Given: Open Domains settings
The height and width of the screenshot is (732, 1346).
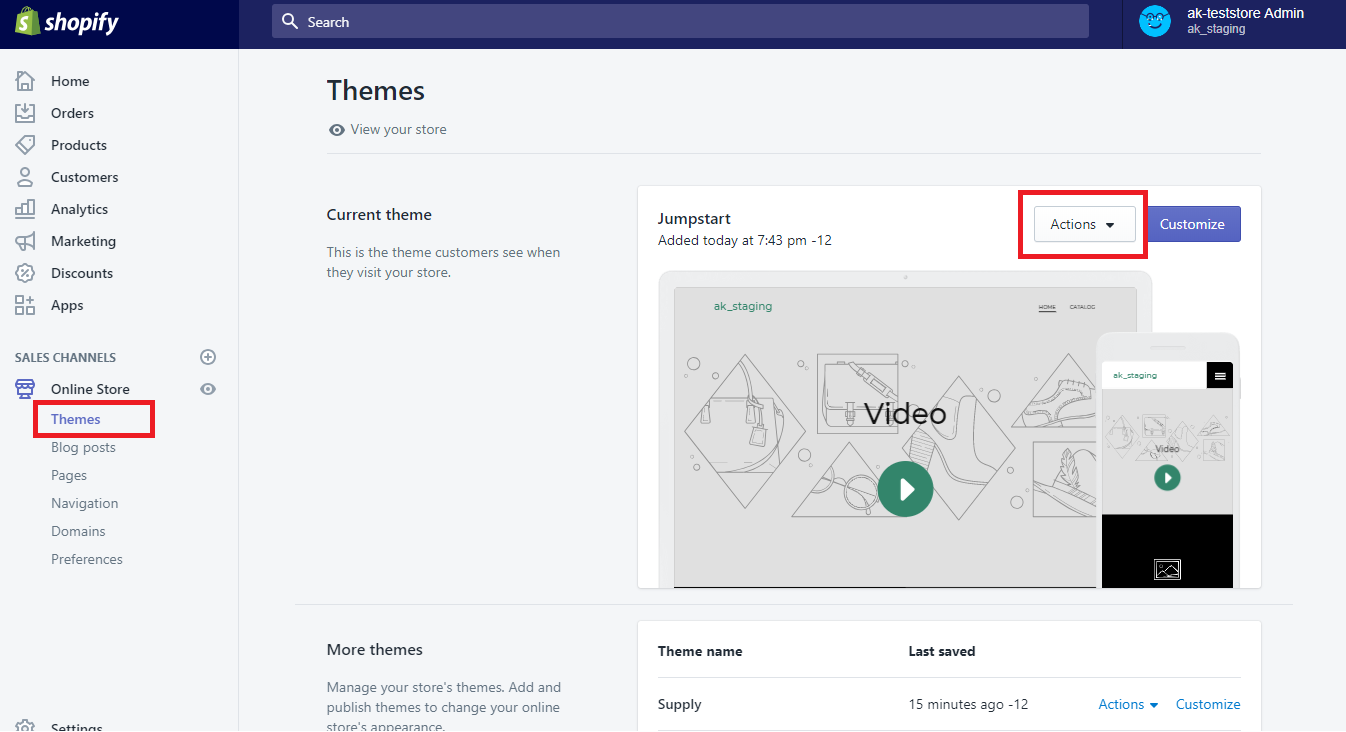Looking at the screenshot, I should coord(78,531).
